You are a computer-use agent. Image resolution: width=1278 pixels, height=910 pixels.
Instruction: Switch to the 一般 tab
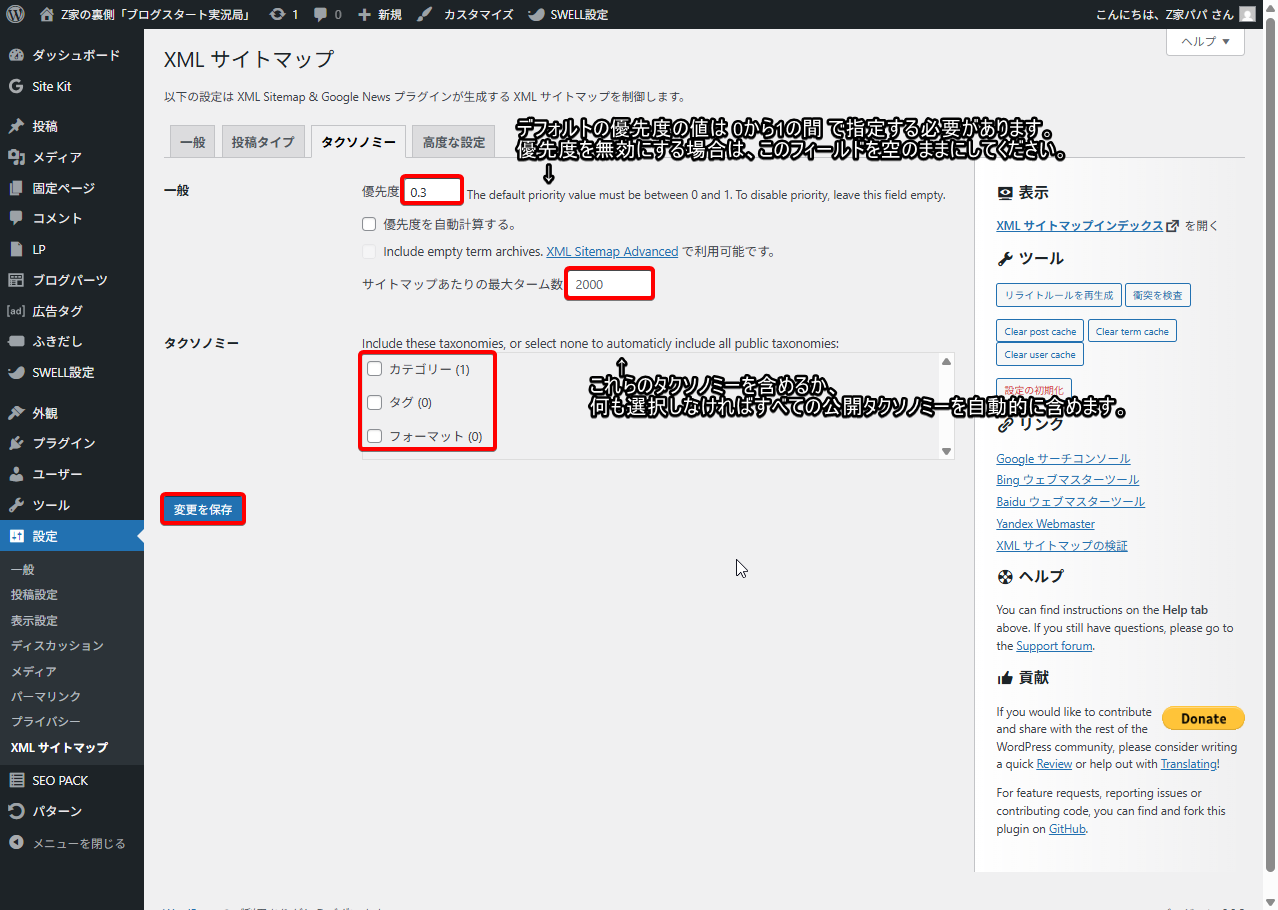pos(192,142)
